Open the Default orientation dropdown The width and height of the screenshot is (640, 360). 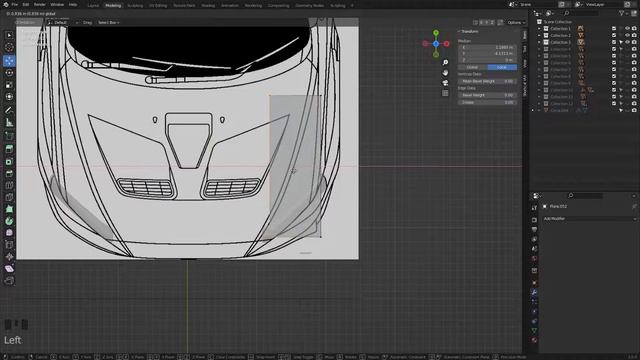(62, 22)
